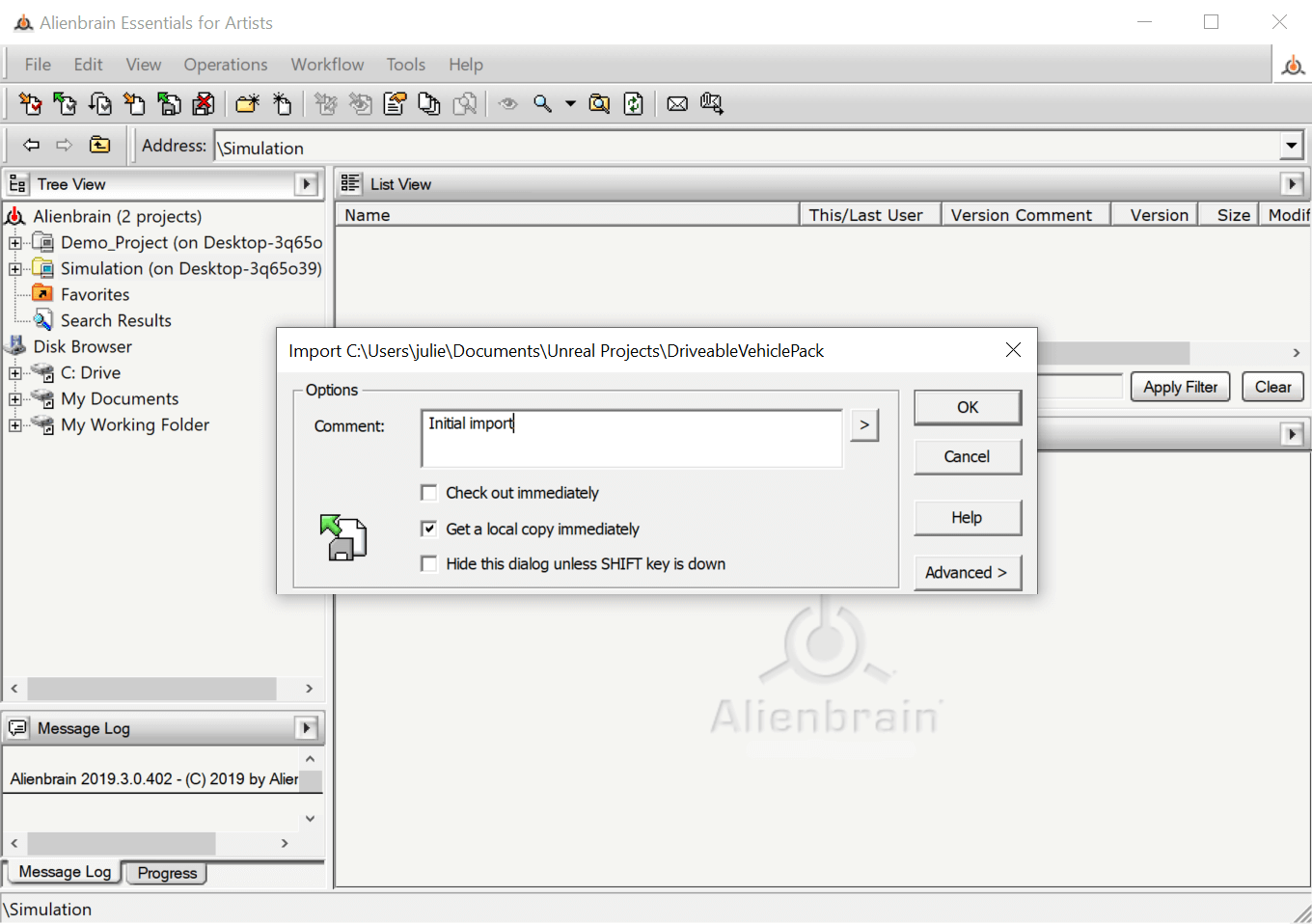Expand the Demo_Project tree node
This screenshot has width=1312, height=924.
click(x=15, y=243)
